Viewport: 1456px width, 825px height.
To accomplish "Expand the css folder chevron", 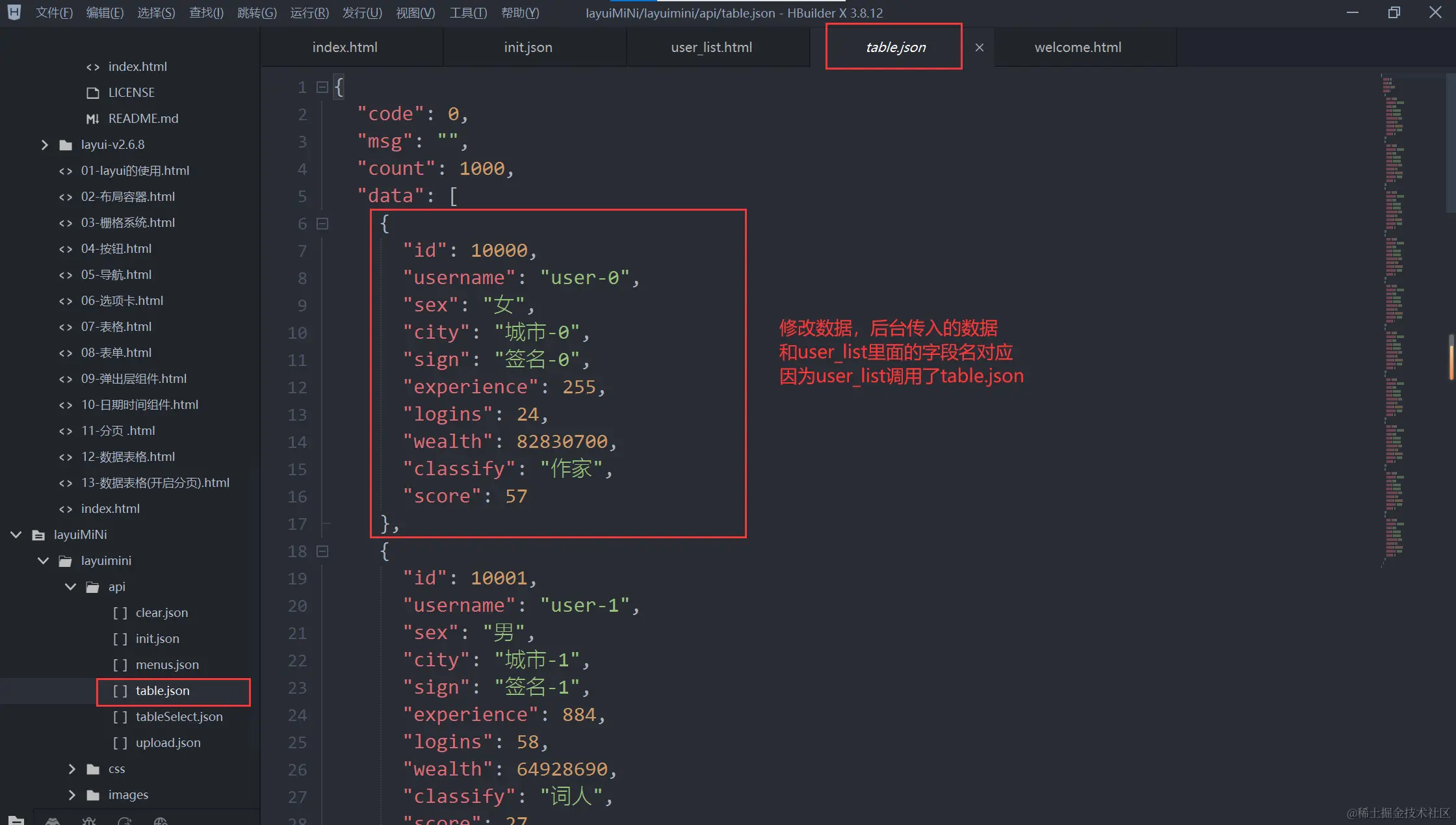I will 71,769.
